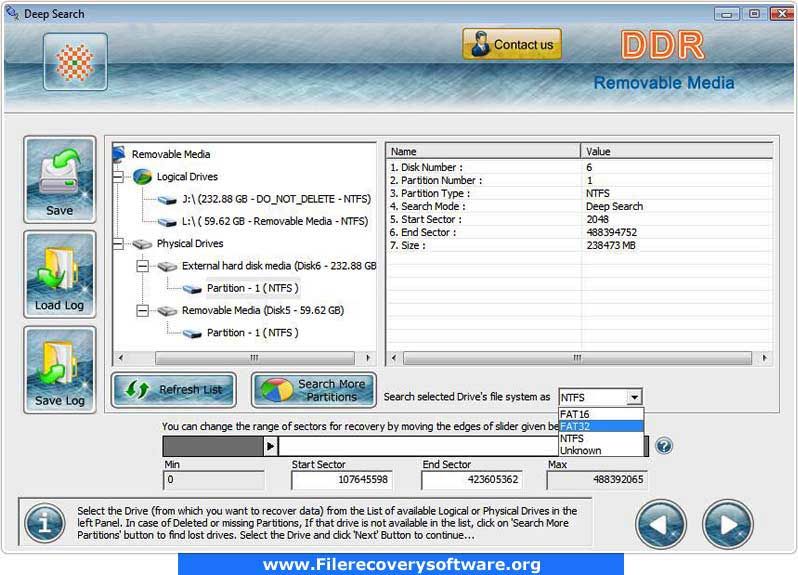Screen dimensions: 798x575
Task: Select the Removable Media root node
Action: [170, 154]
